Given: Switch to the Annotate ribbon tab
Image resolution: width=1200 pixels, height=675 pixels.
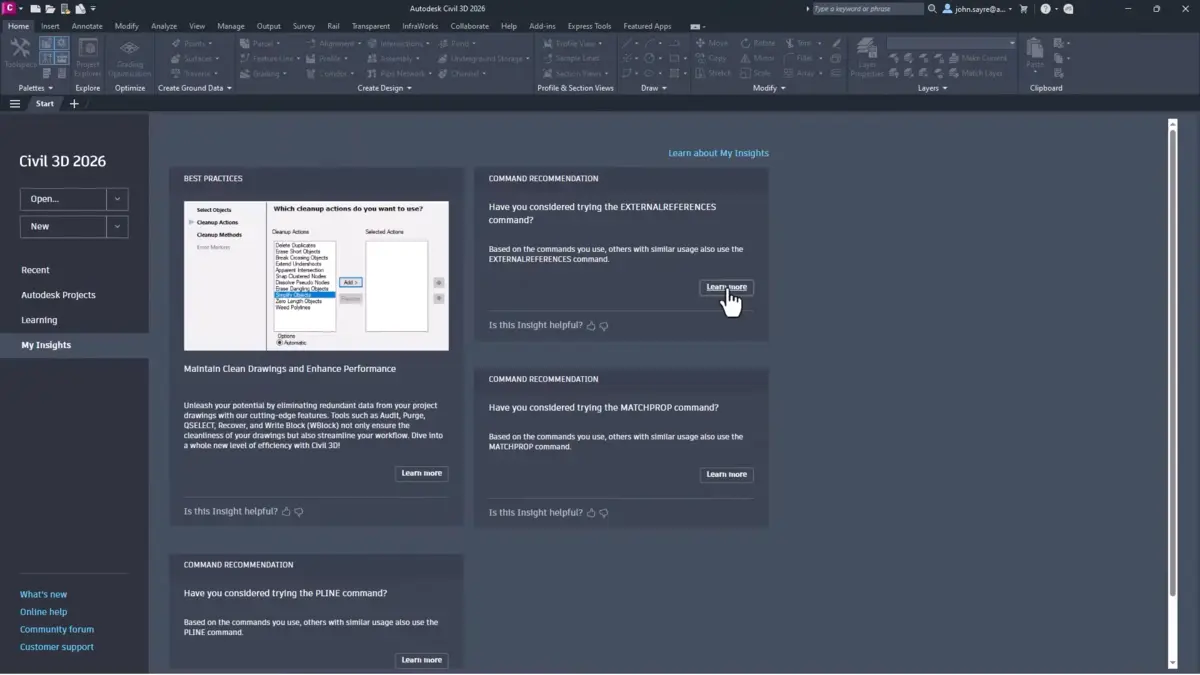Looking at the screenshot, I should click(x=87, y=26).
